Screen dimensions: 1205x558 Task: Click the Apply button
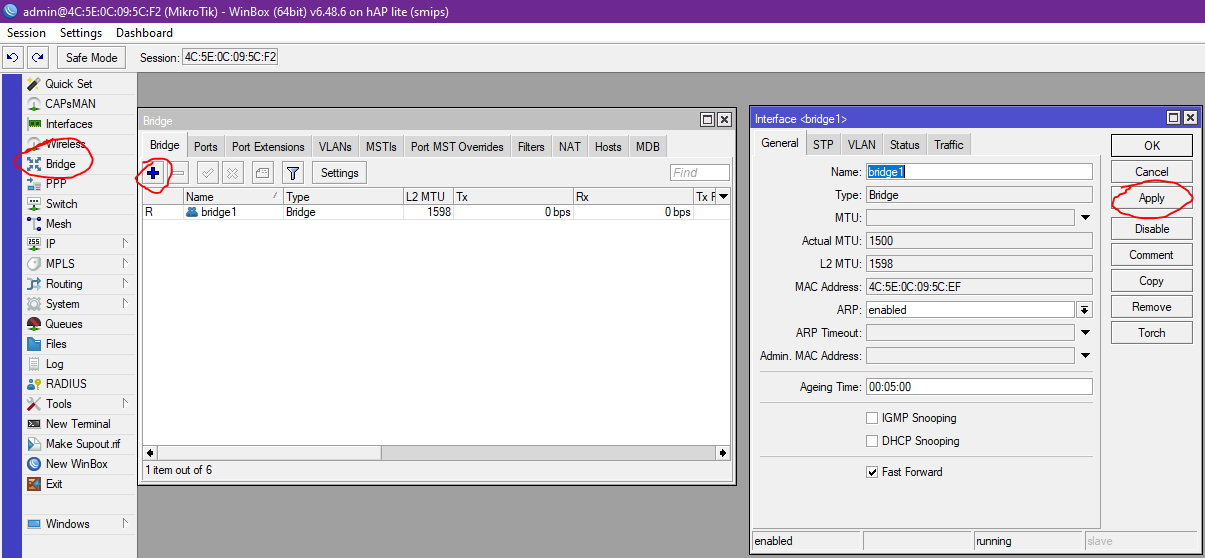(1152, 198)
